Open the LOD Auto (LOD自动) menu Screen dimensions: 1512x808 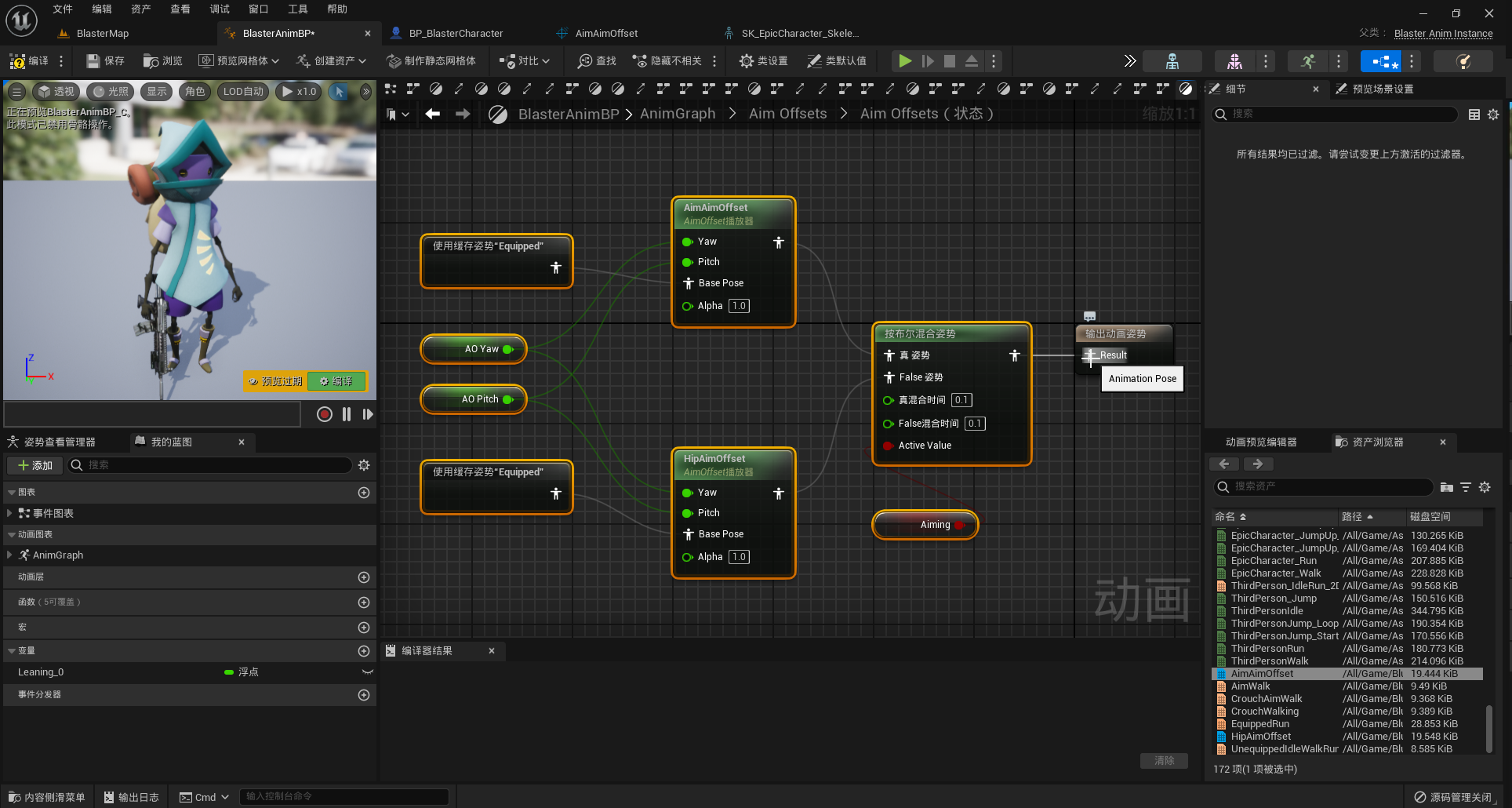point(243,92)
